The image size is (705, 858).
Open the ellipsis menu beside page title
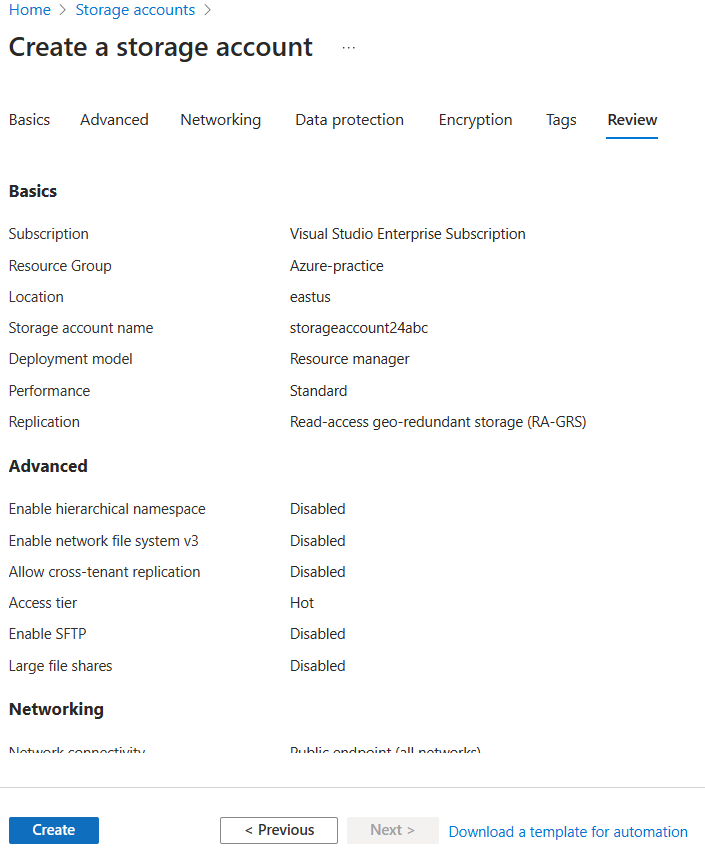tap(348, 48)
